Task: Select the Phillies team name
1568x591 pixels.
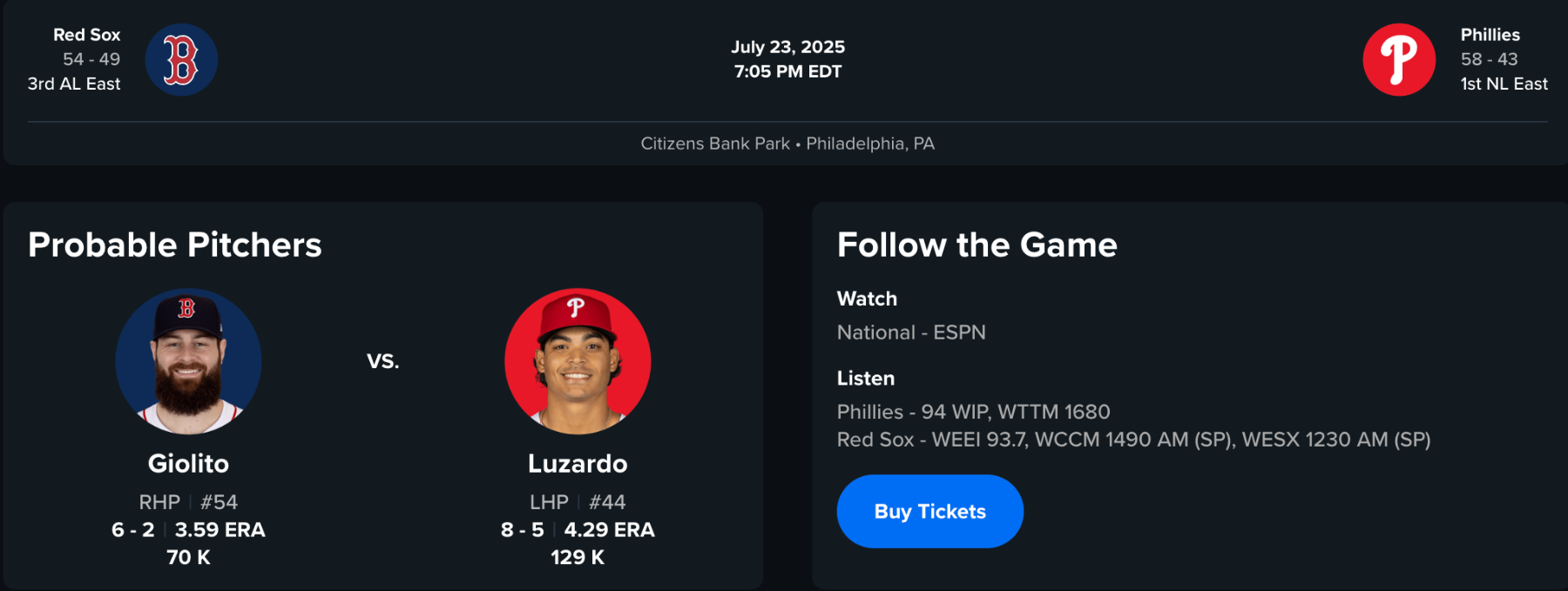Action: point(1490,35)
